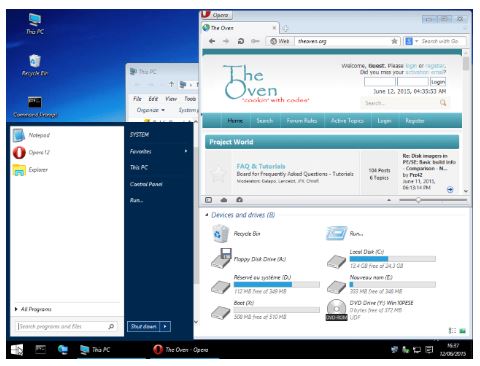Adjust the Opera zoom slider
480x366 pixels.
(418, 200)
